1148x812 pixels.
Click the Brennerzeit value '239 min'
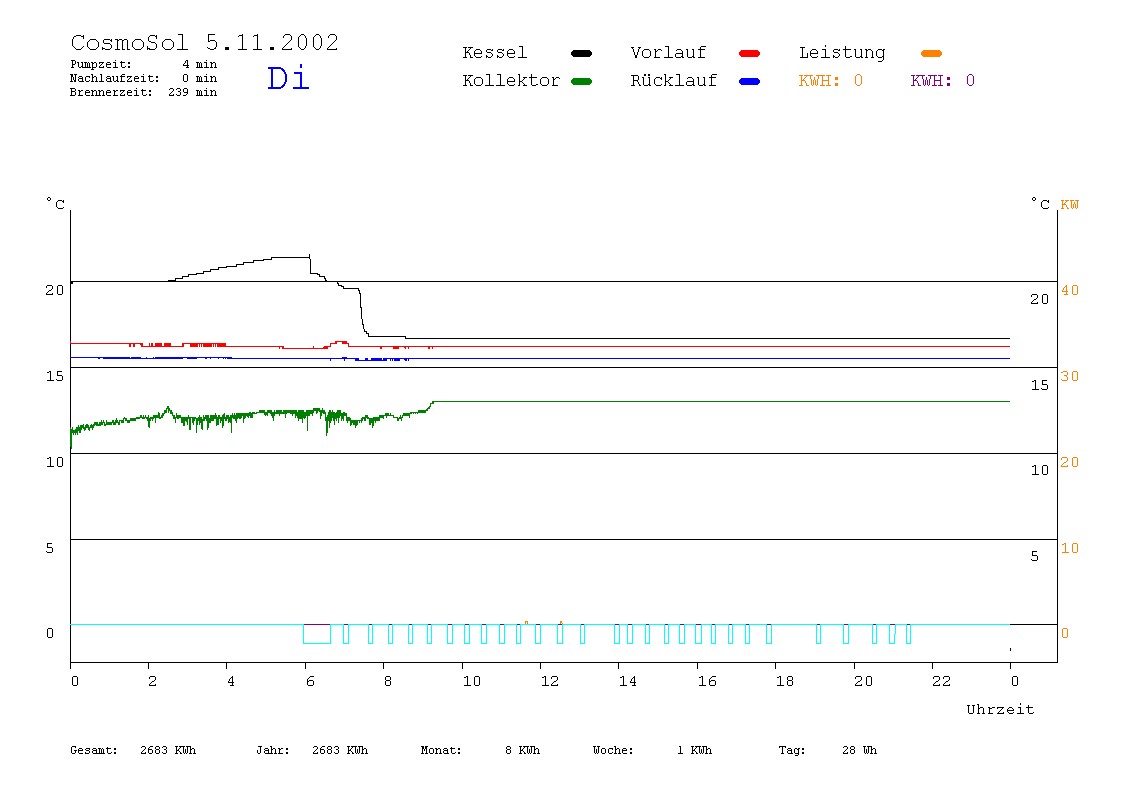[193, 92]
